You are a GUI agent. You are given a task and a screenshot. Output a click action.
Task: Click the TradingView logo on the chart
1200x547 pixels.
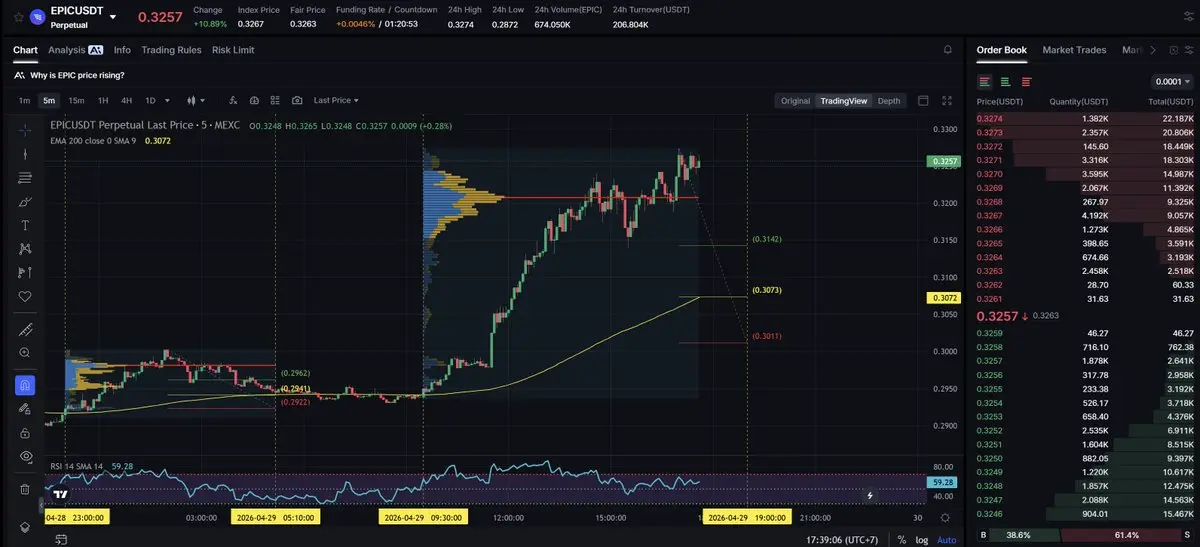pyautogui.click(x=61, y=493)
